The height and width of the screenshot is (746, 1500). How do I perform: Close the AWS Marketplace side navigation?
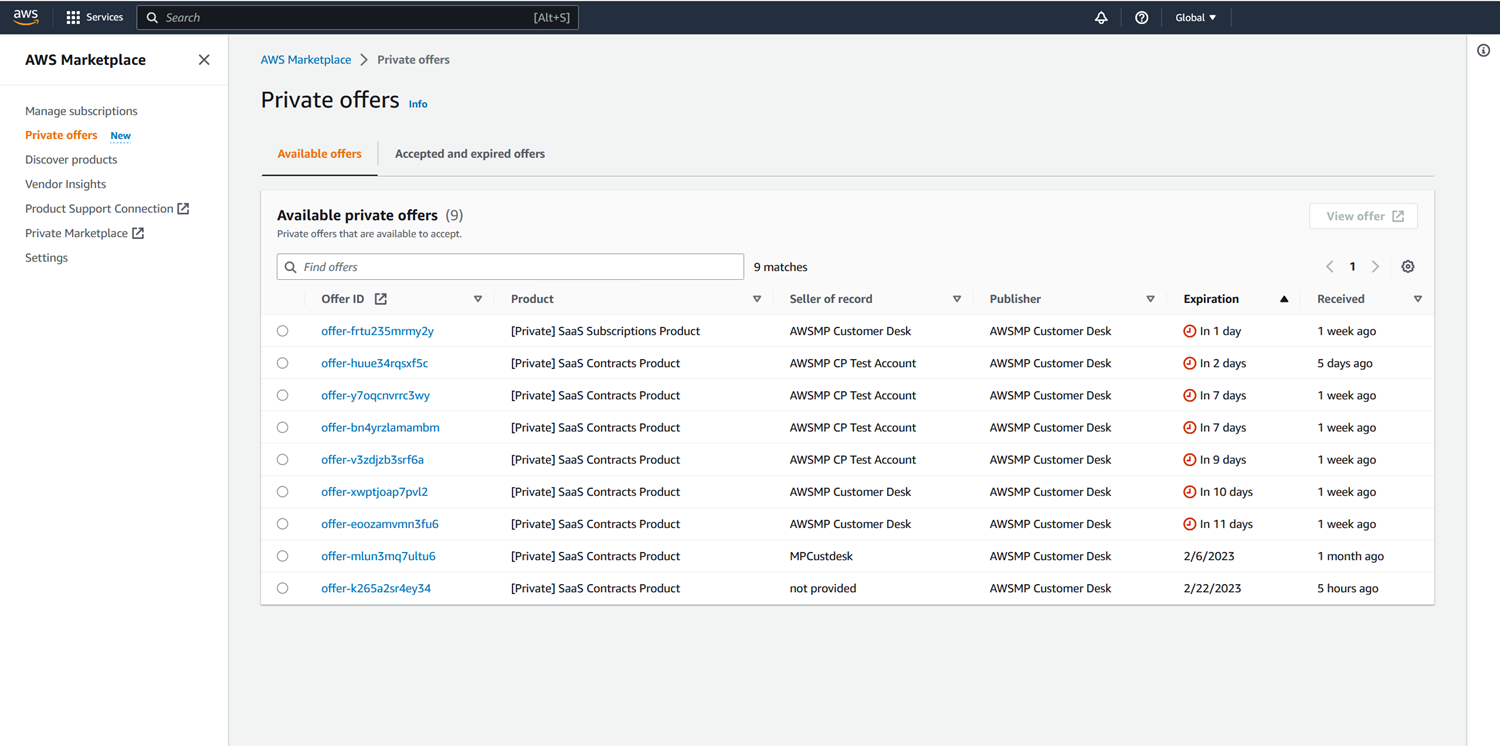click(x=204, y=60)
